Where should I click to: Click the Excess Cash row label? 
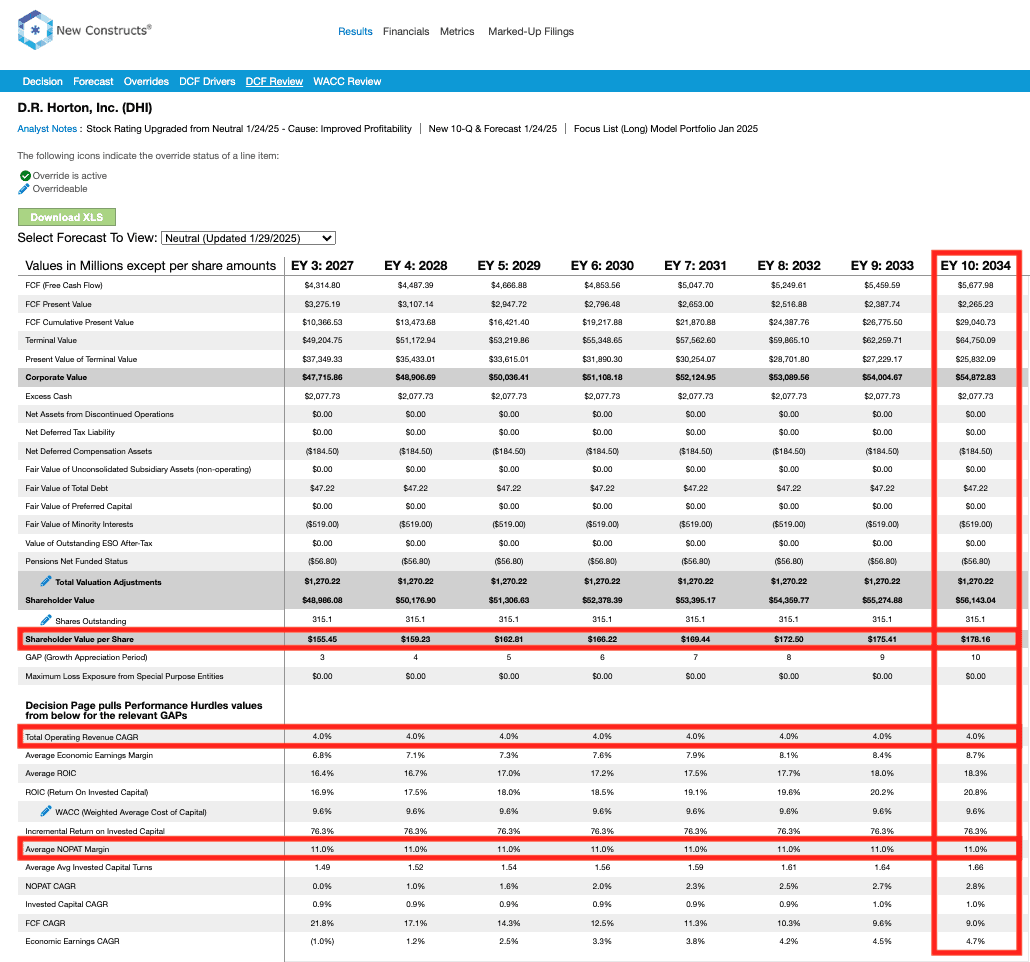click(x=49, y=396)
